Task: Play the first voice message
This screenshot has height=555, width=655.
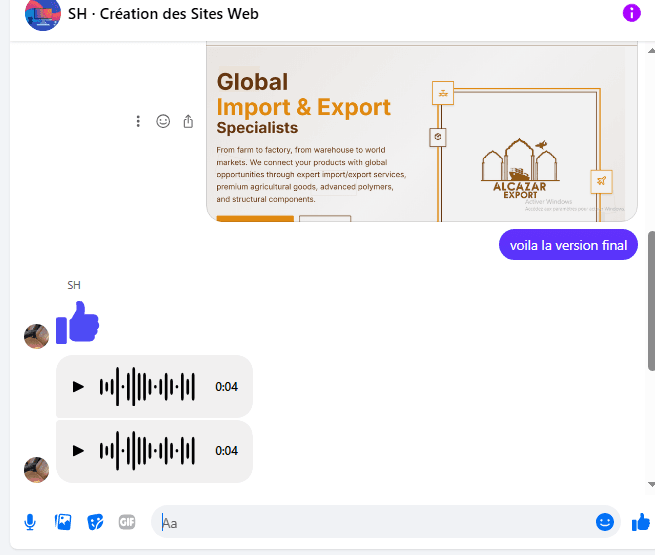Action: (x=78, y=386)
